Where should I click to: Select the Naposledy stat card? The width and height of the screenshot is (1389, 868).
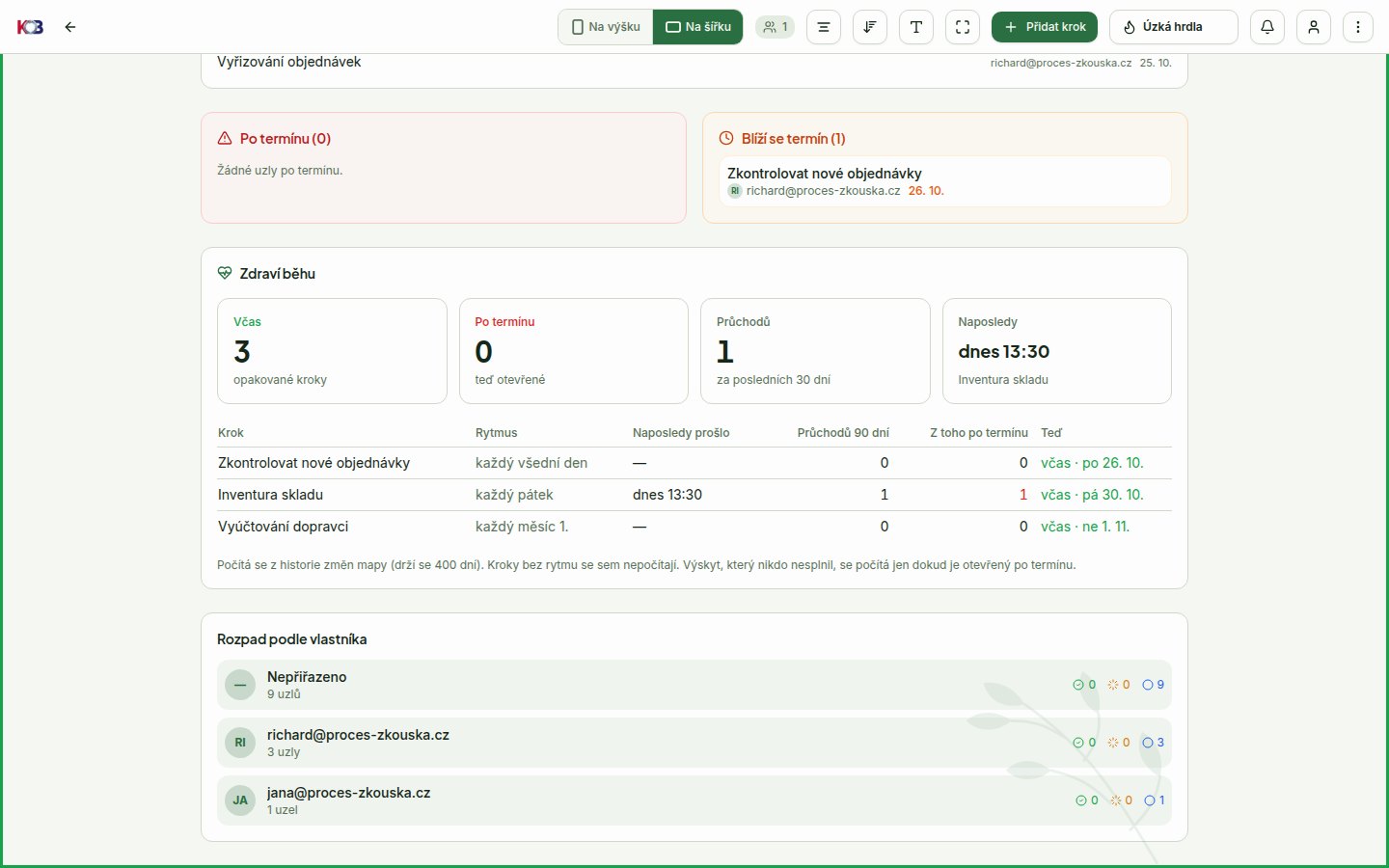[1057, 351]
